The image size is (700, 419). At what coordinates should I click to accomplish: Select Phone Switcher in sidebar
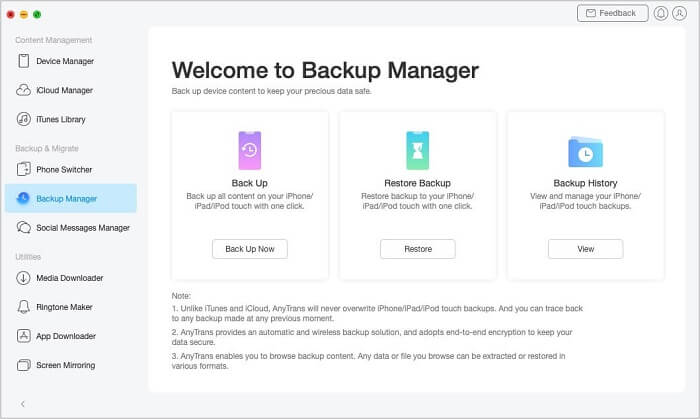(64, 170)
